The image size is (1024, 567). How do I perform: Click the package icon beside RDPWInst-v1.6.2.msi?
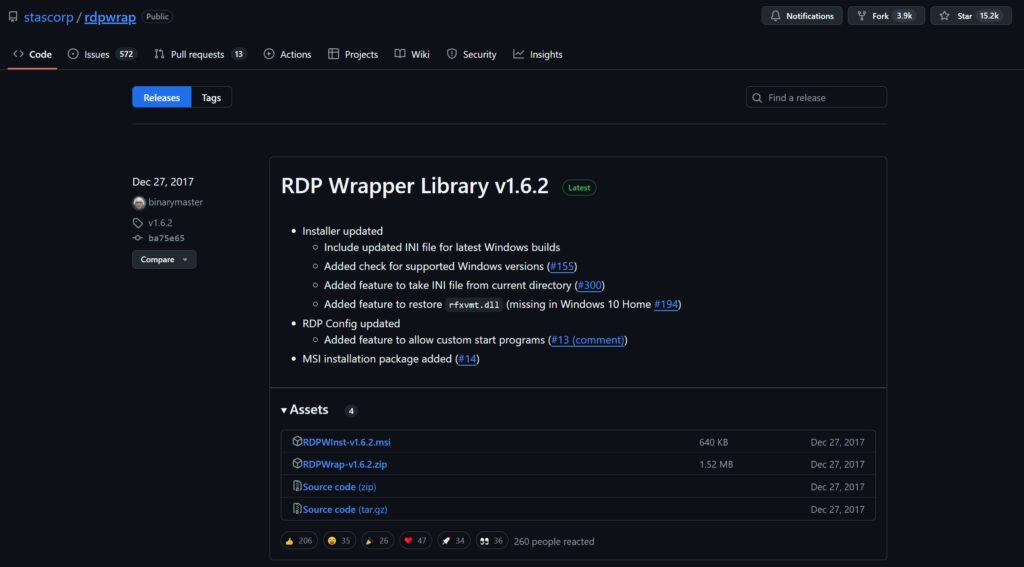(x=297, y=442)
